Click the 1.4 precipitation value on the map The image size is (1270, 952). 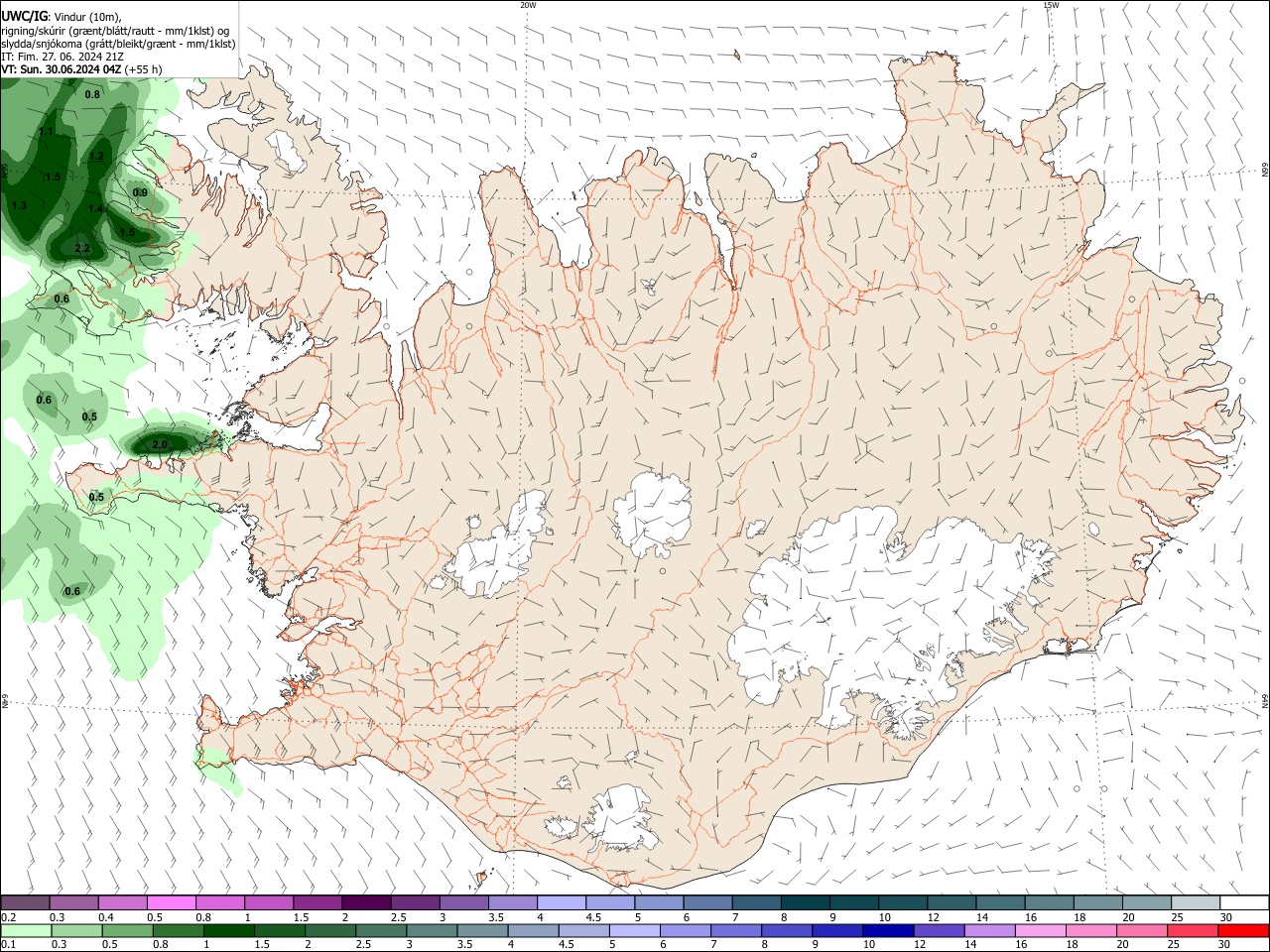(x=95, y=208)
